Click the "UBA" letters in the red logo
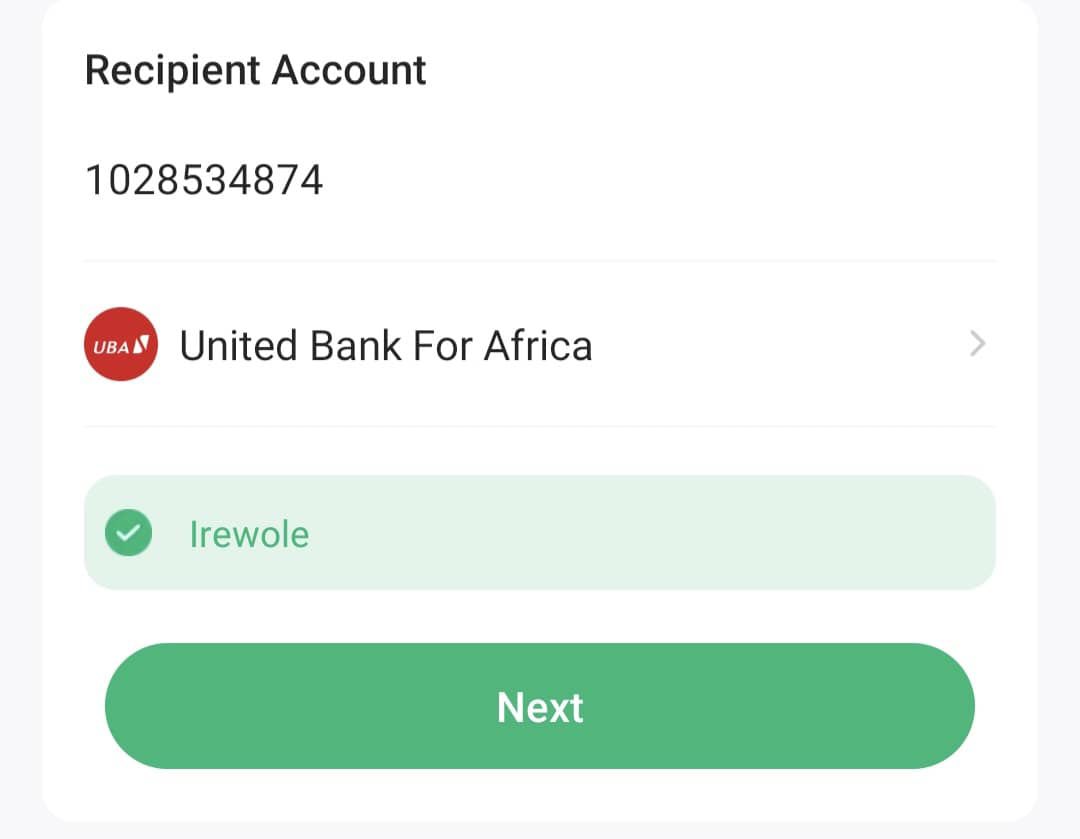The width and height of the screenshot is (1080, 839). tap(111, 346)
